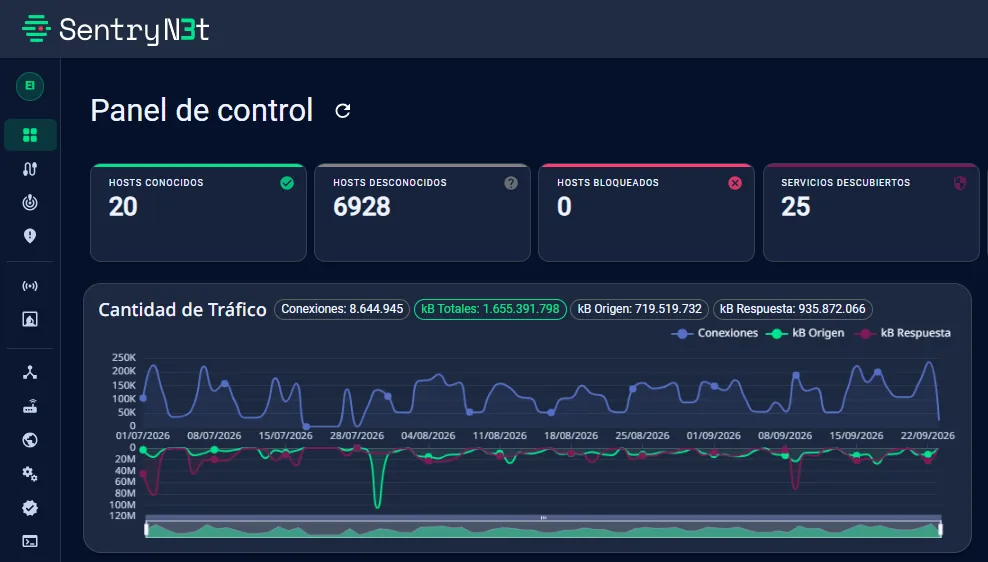Click the question mark icon on Hosts Desconocidos
Viewport: 988px width, 562px height.
(x=511, y=183)
